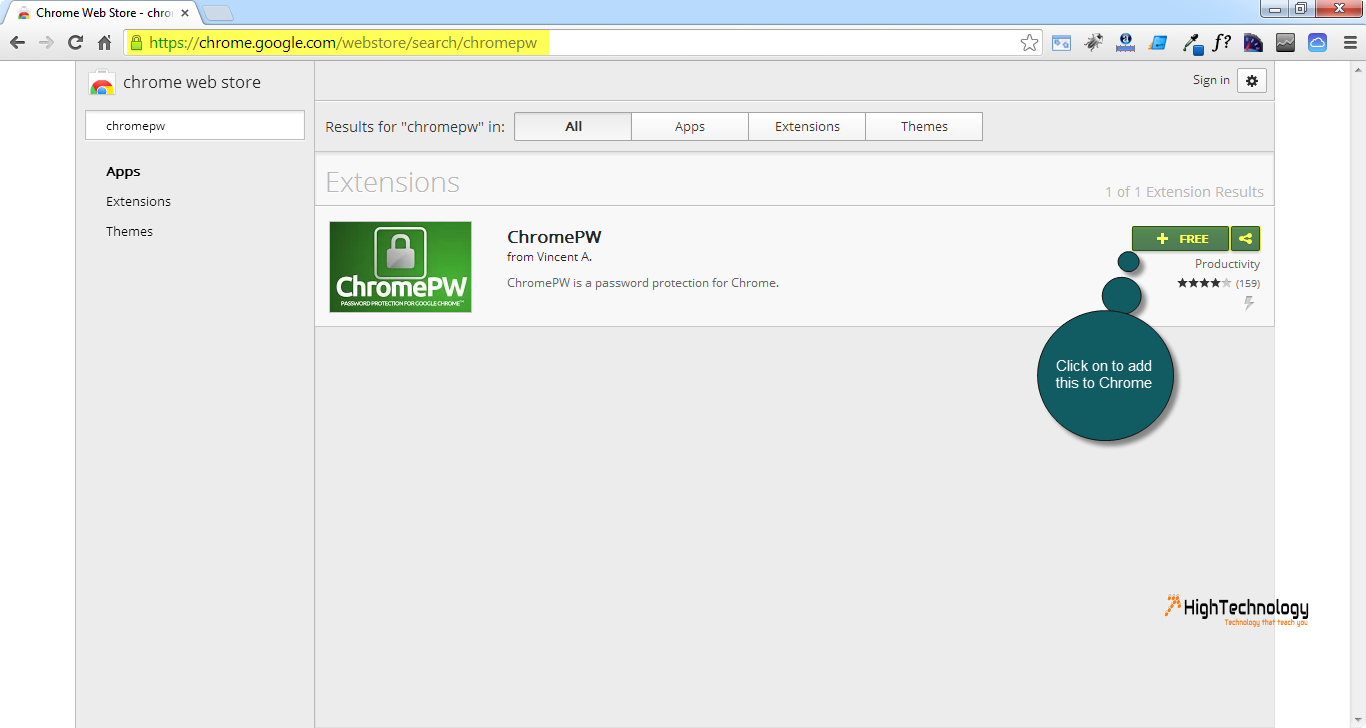Open the window-with-gears extension icon
The width and height of the screenshot is (1366, 728).
point(1061,43)
